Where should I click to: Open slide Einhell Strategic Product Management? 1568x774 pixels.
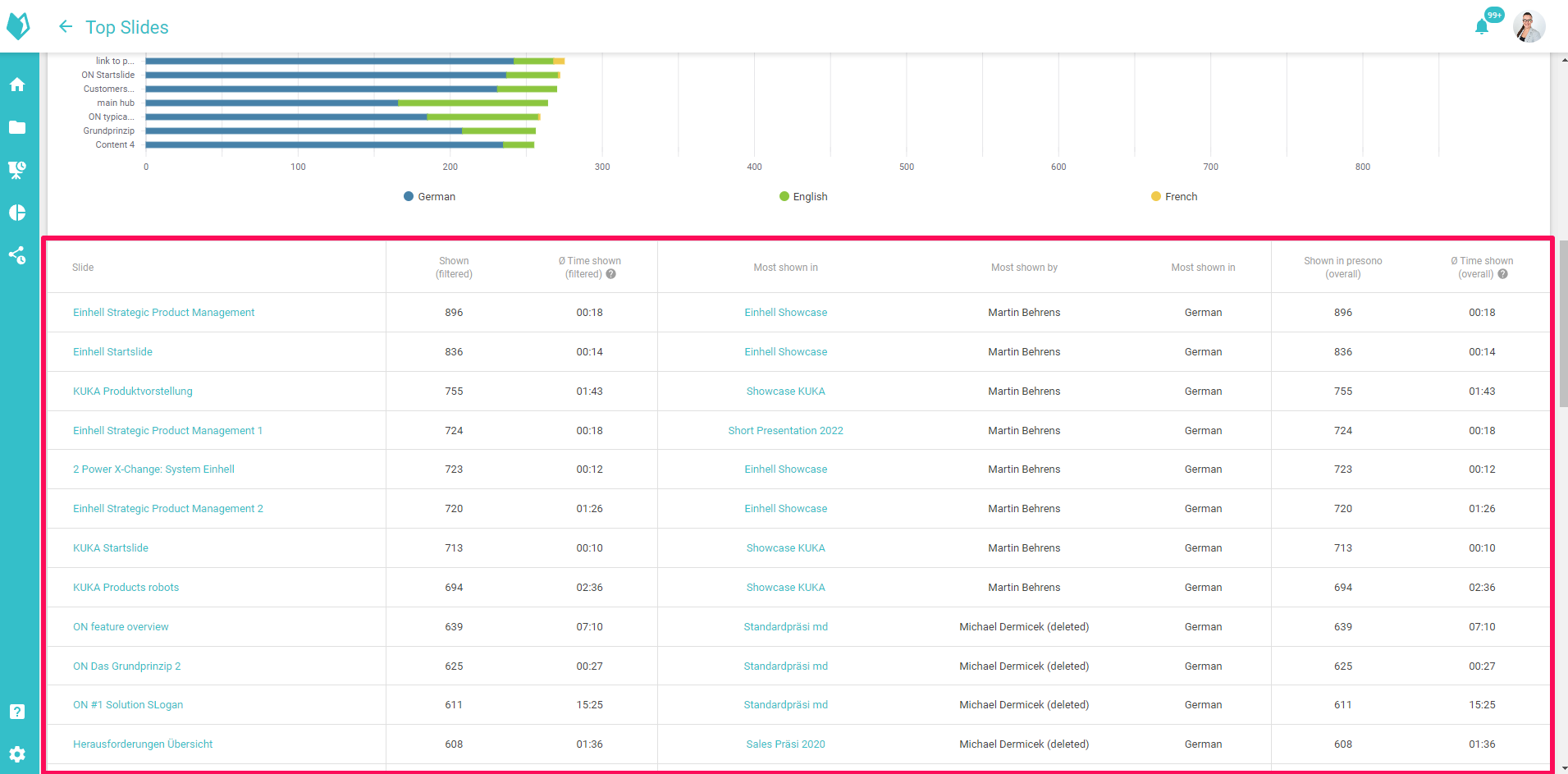click(x=163, y=313)
